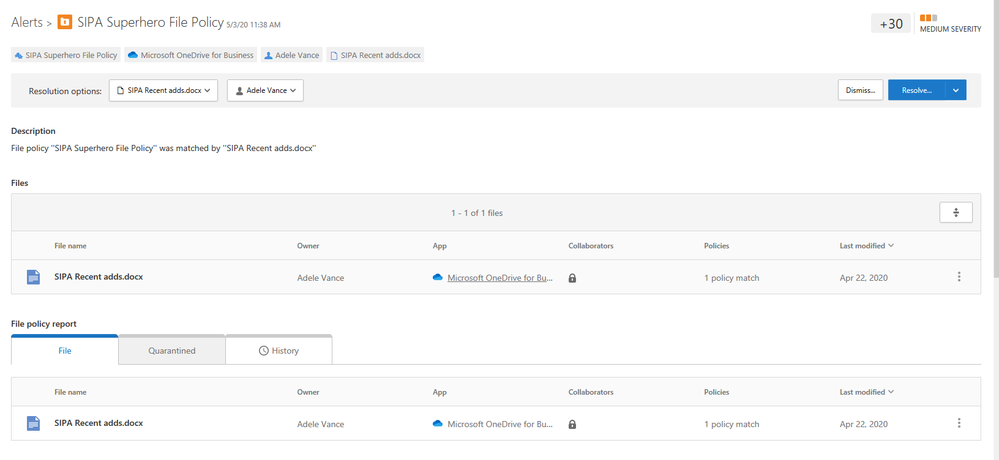
Task: Switch to the File tab
Action: click(x=65, y=350)
